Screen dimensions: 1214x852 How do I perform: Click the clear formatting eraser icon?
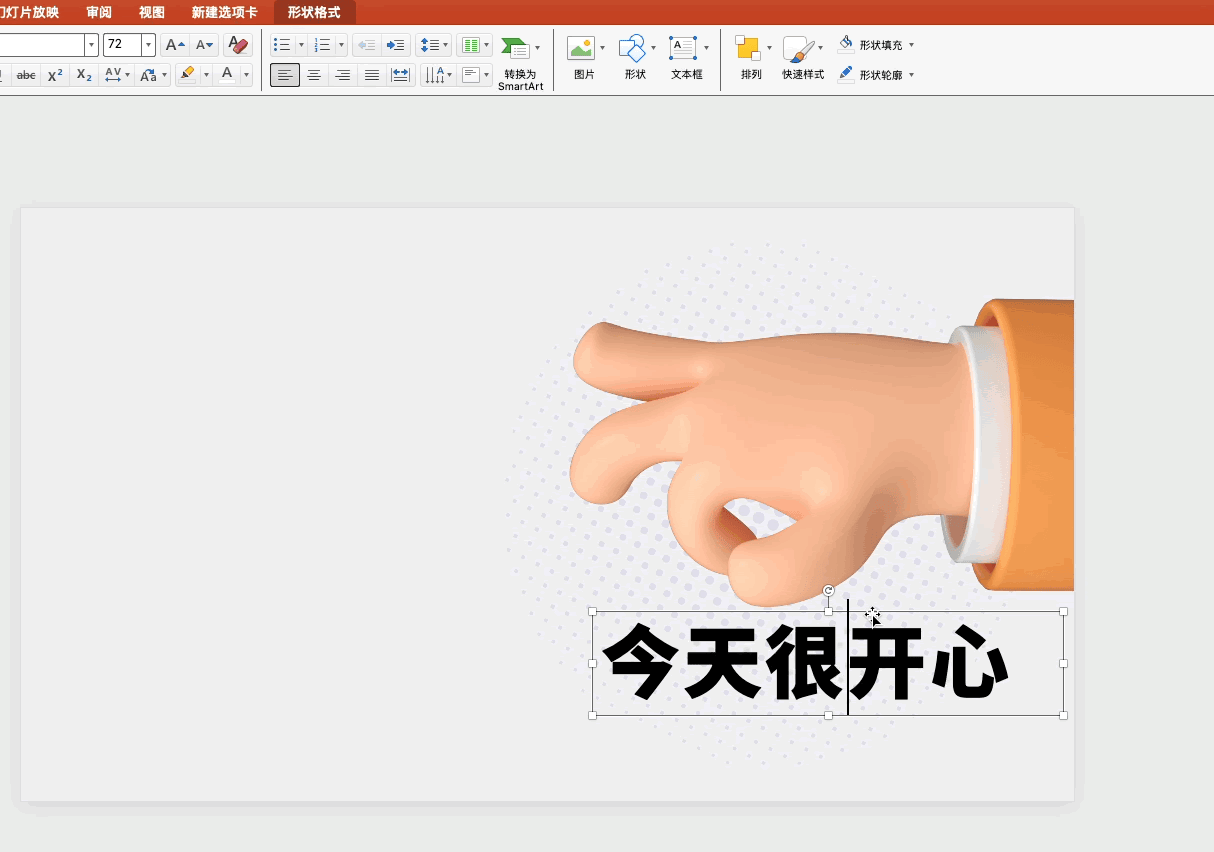(238, 45)
